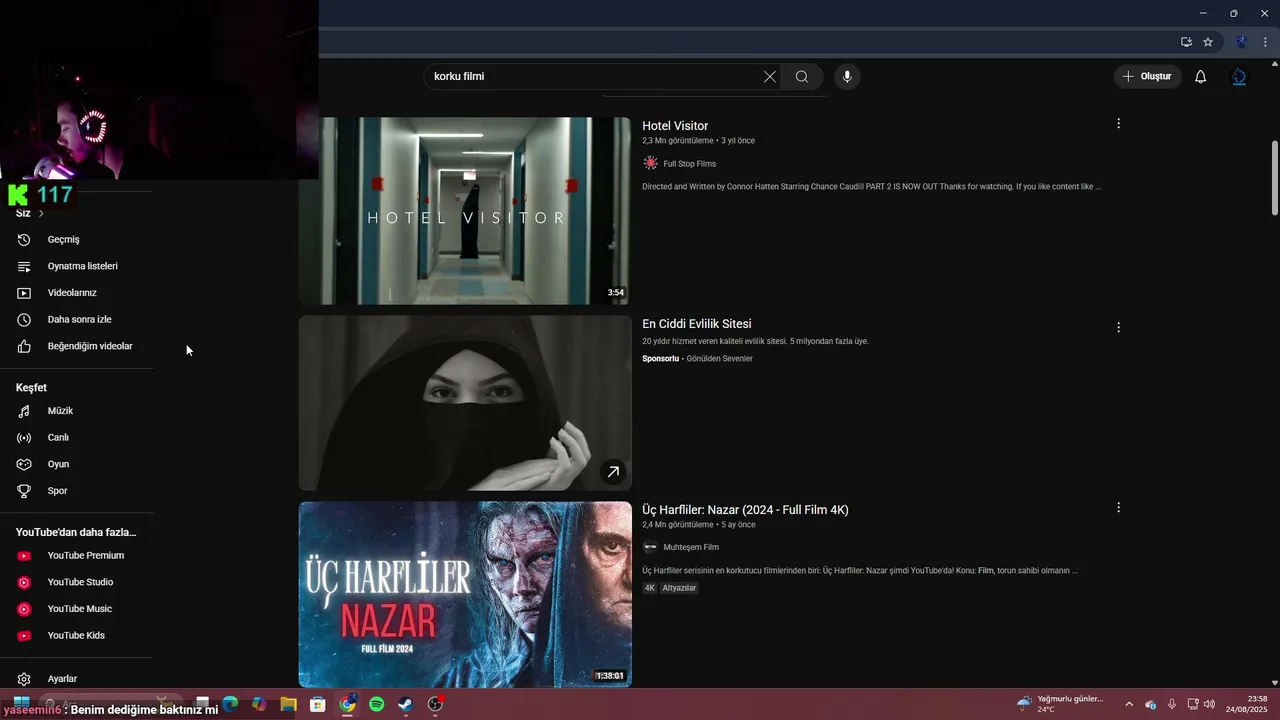Open the weather widget Yağmurlu günler

[1060, 704]
